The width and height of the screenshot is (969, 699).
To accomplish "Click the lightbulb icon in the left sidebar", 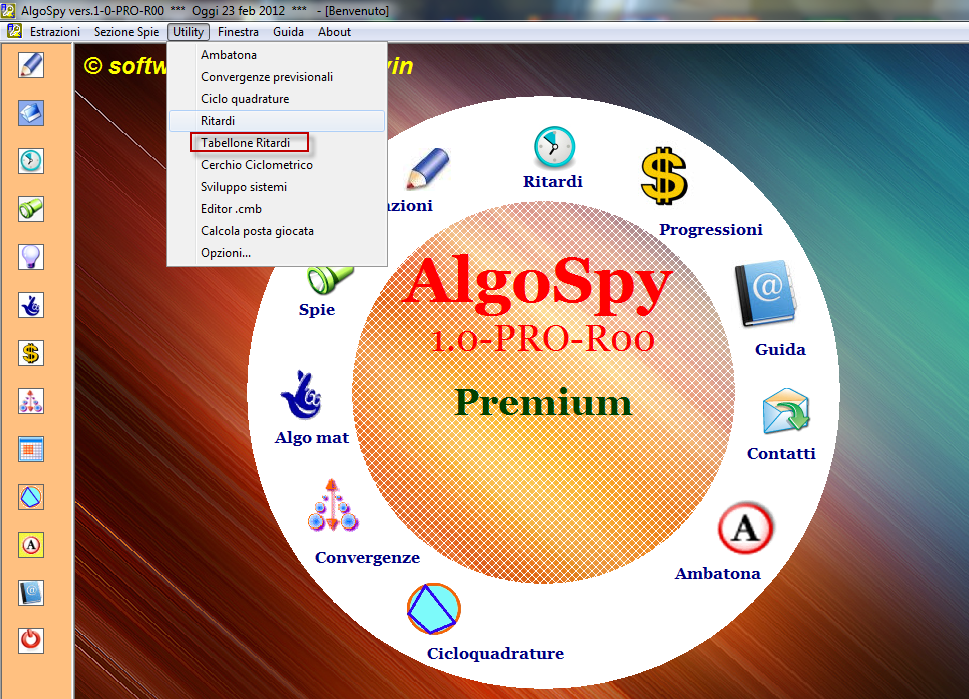I will 31,257.
